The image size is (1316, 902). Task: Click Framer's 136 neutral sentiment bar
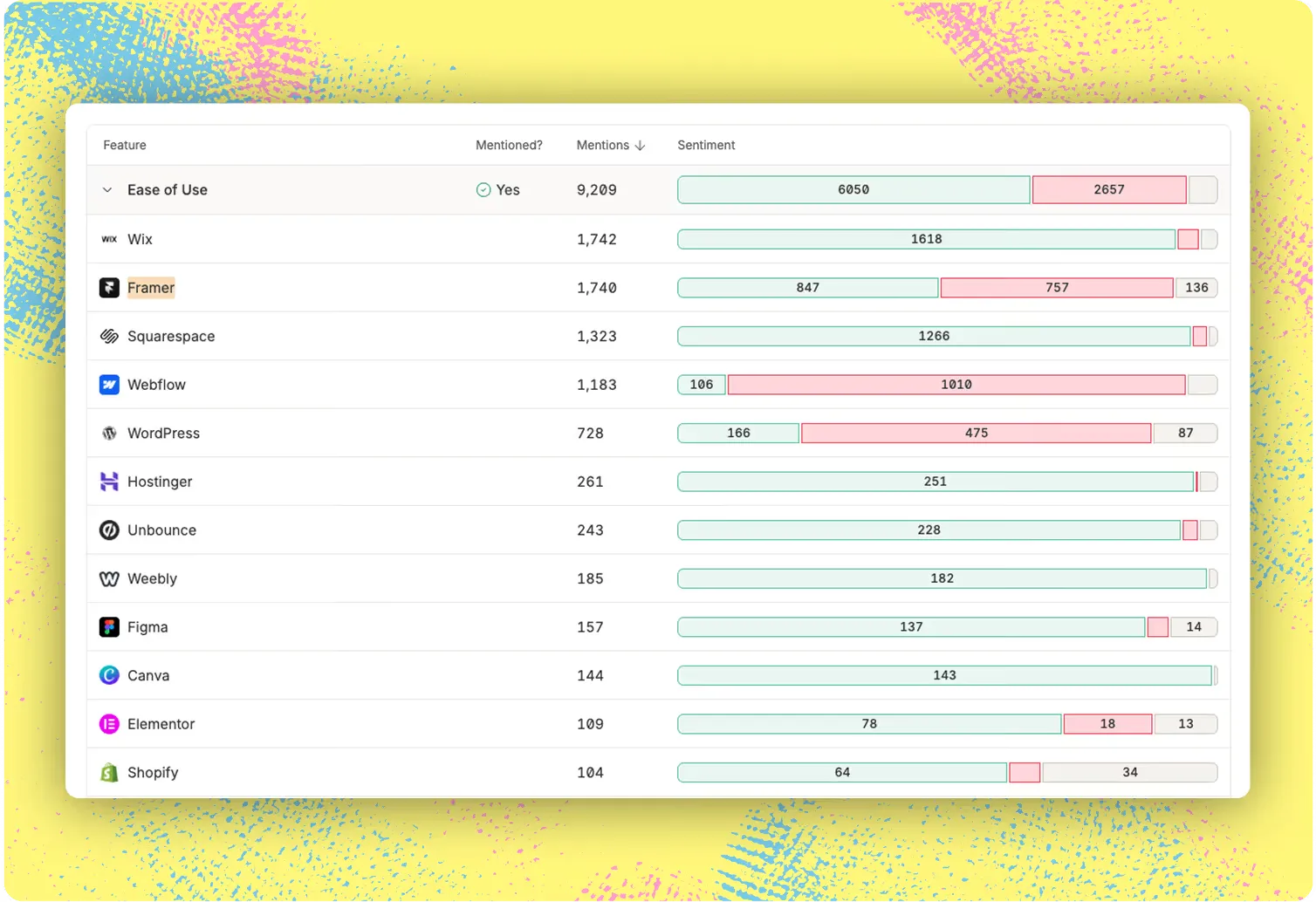pos(1196,288)
